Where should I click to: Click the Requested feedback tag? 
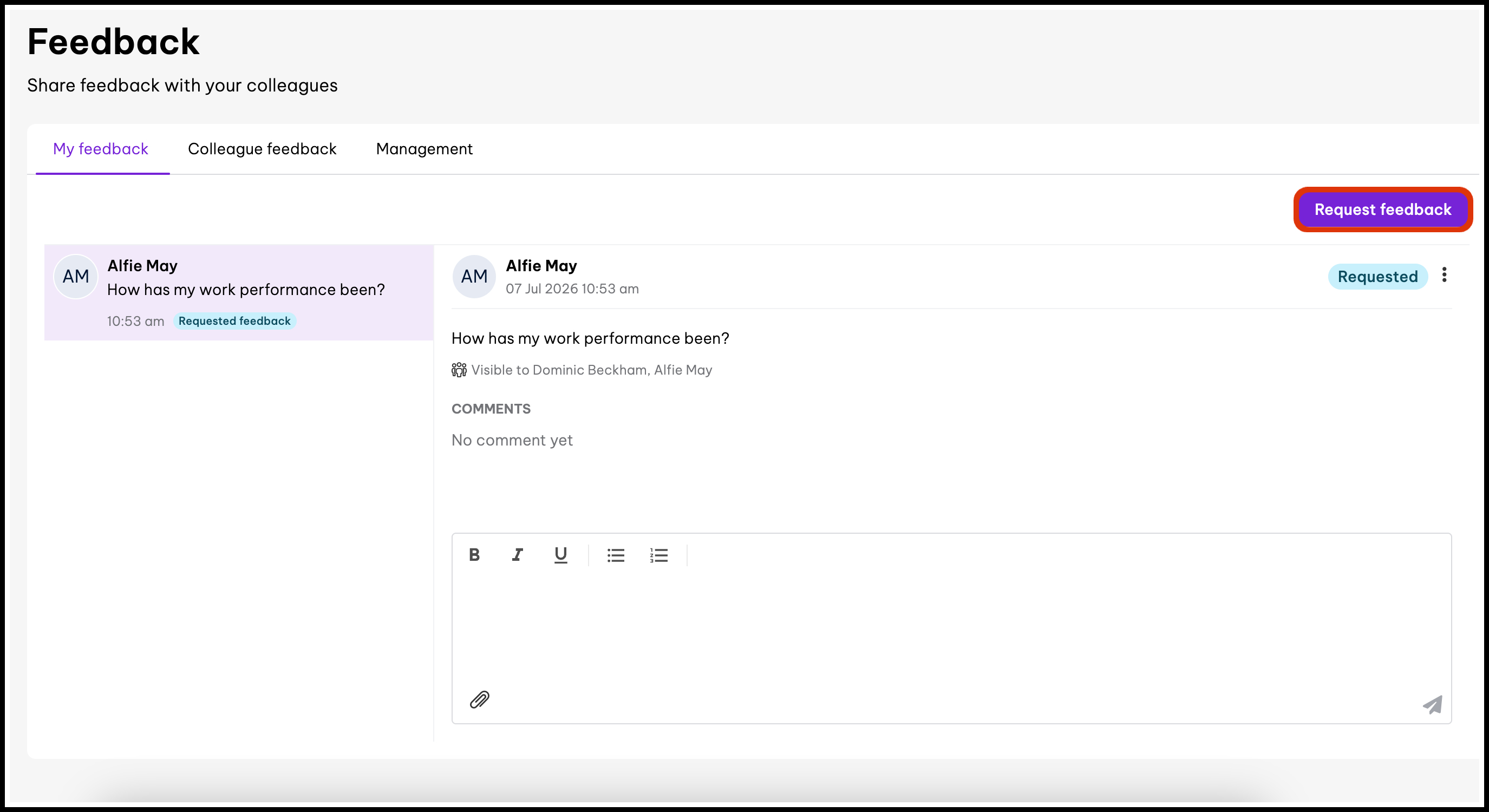pyautogui.click(x=234, y=321)
